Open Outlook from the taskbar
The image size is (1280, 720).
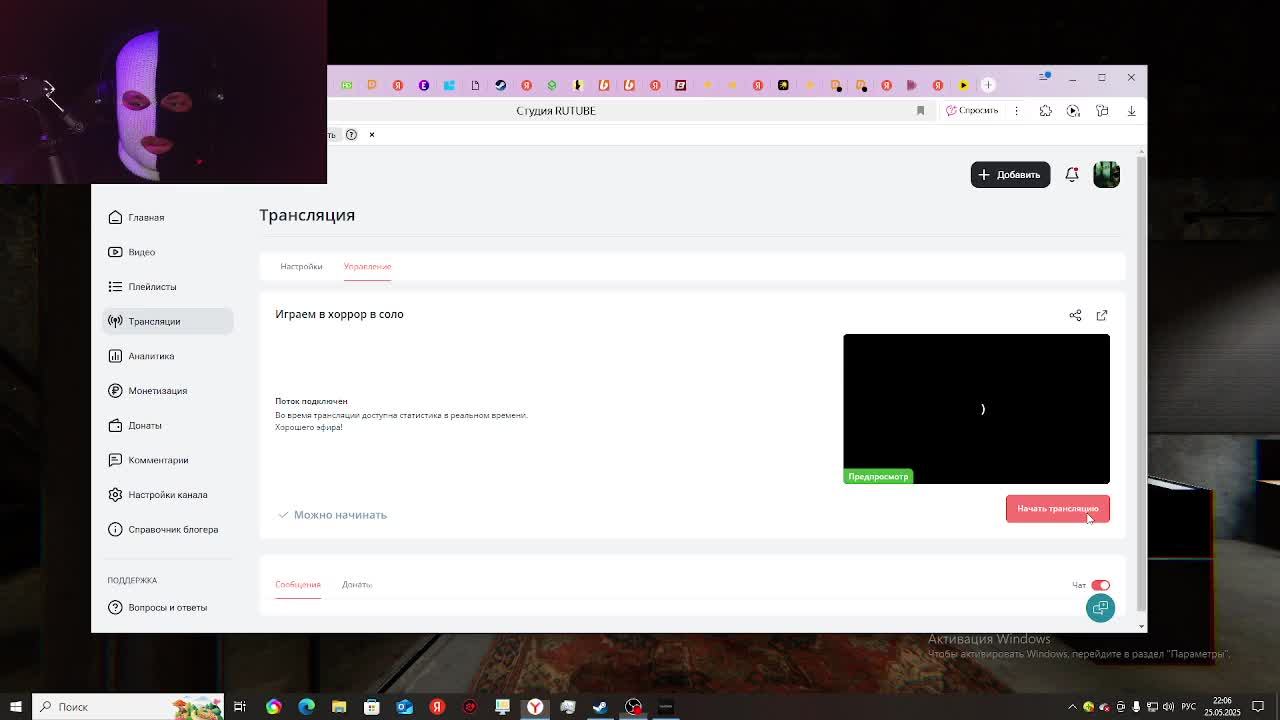[x=404, y=707]
